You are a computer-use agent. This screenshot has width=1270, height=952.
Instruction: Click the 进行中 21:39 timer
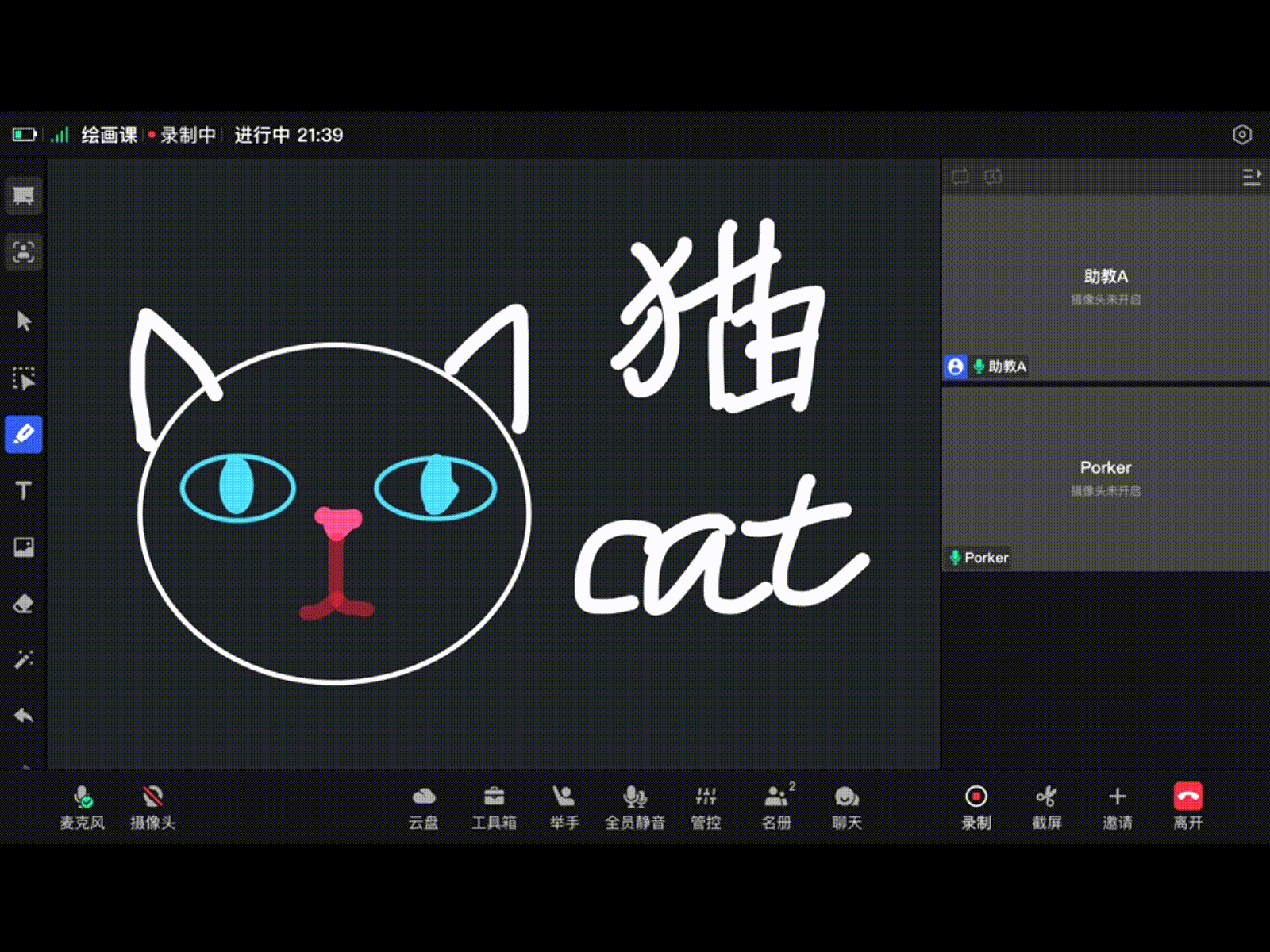pyautogui.click(x=289, y=135)
